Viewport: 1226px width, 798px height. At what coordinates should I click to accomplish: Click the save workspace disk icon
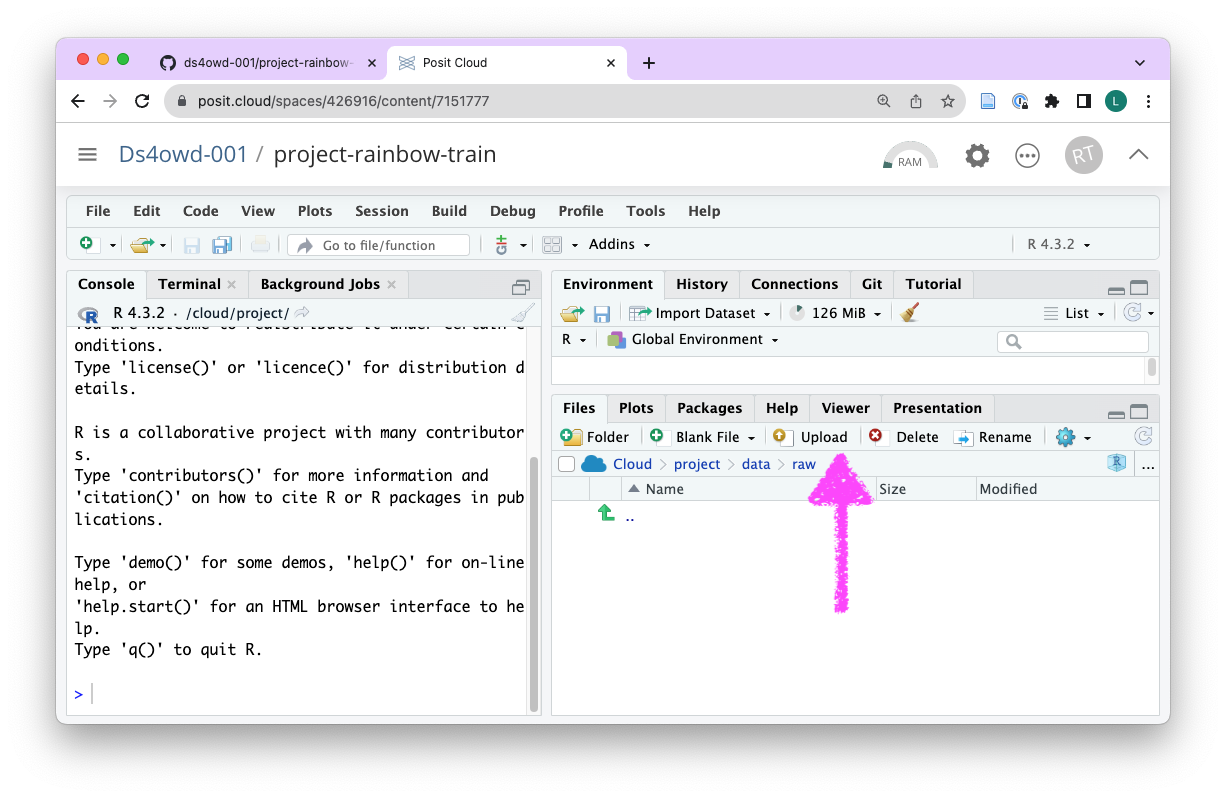click(602, 313)
